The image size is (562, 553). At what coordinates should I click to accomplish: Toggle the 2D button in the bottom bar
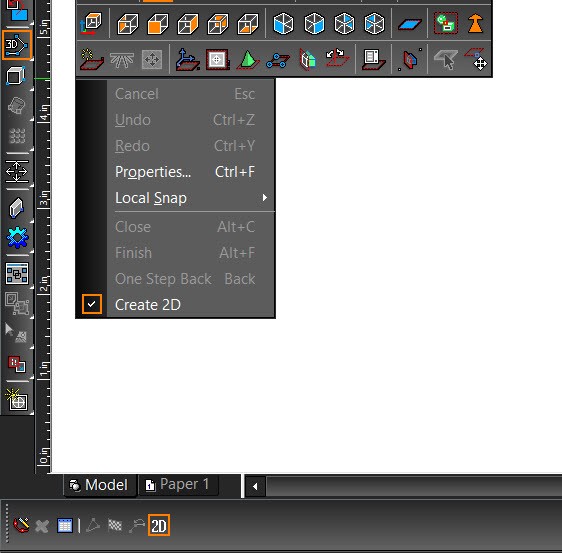click(x=159, y=526)
